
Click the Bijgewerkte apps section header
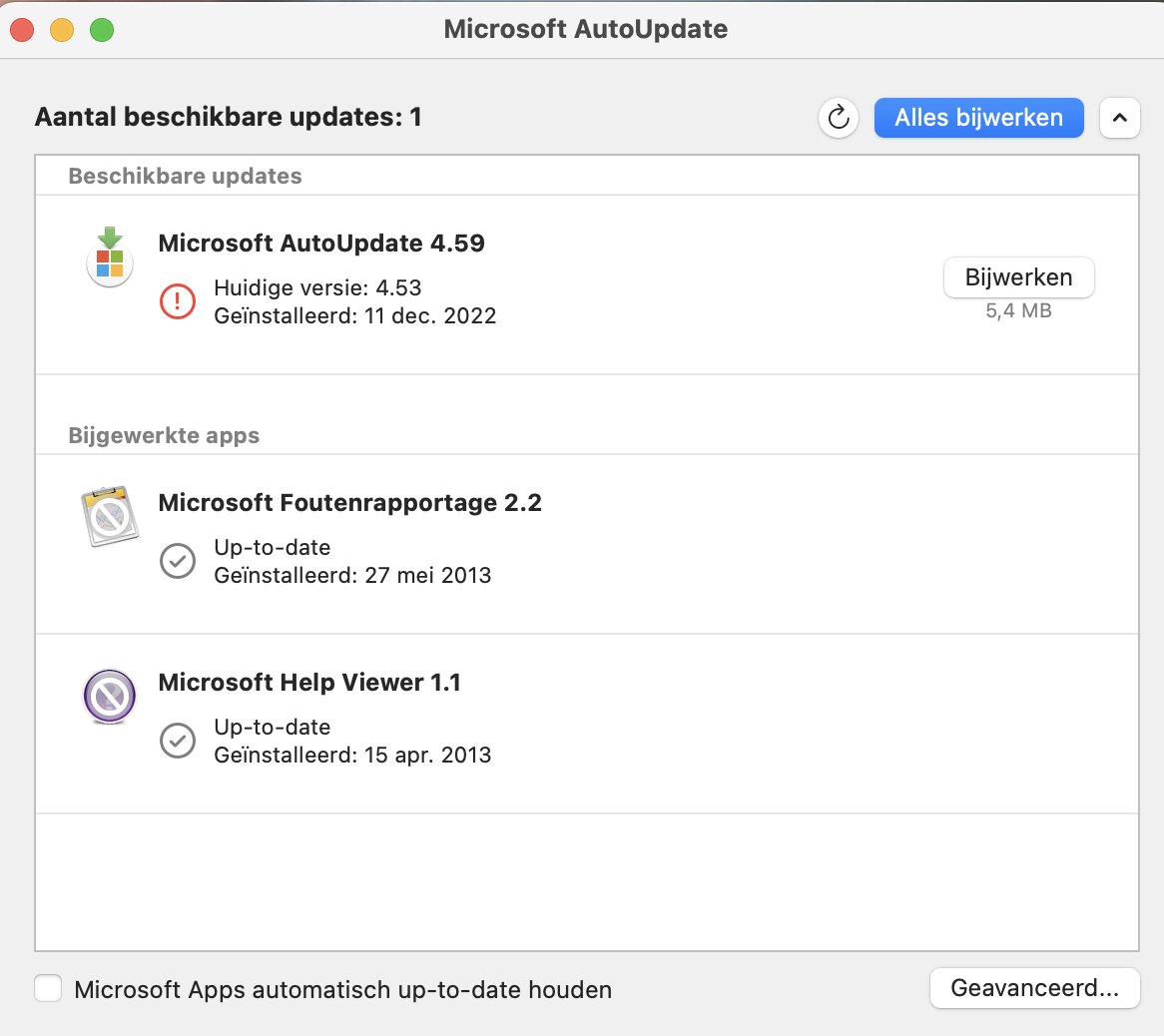pyautogui.click(x=164, y=436)
